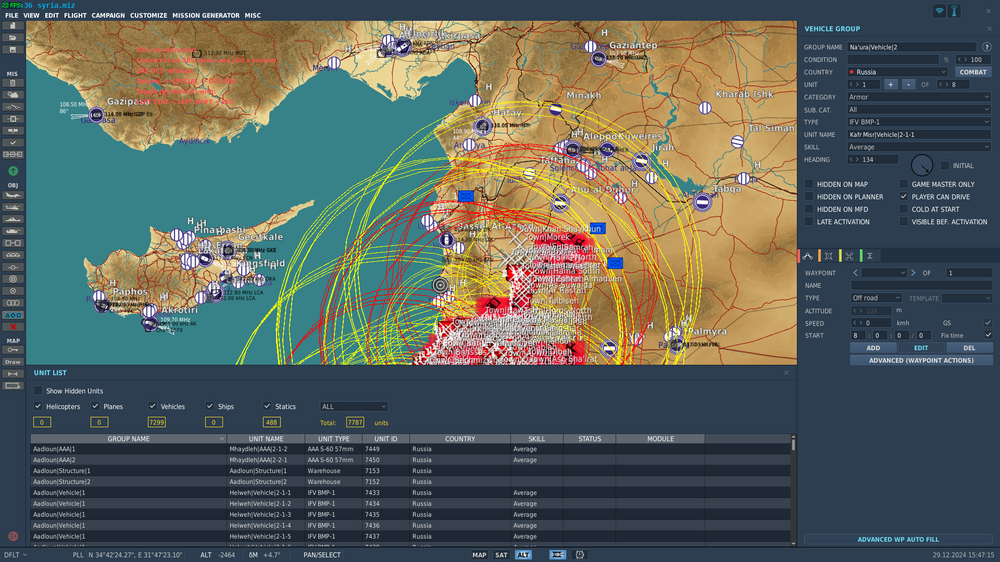Open the FLIGHT menu
The height and width of the screenshot is (562, 1000).
pos(75,15)
